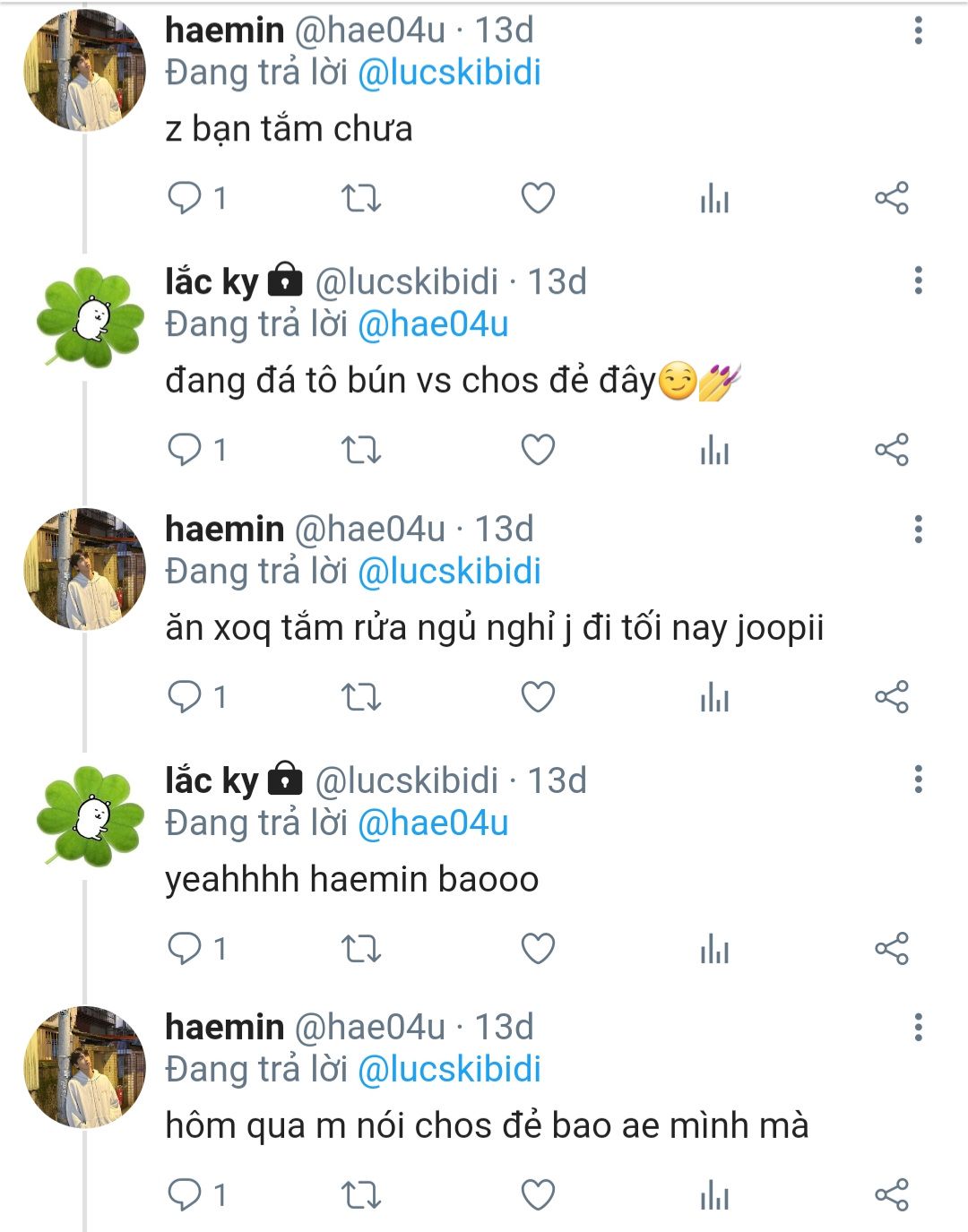The height and width of the screenshot is (1232, 968).
Task: Open more options for "hôm qua m nói" tweet
Action: coord(918,1027)
